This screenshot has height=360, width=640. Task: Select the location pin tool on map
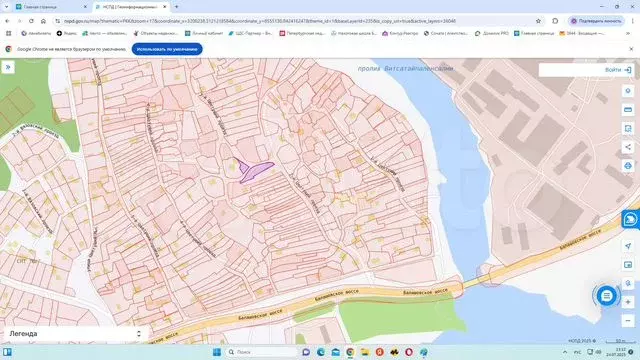[628, 91]
